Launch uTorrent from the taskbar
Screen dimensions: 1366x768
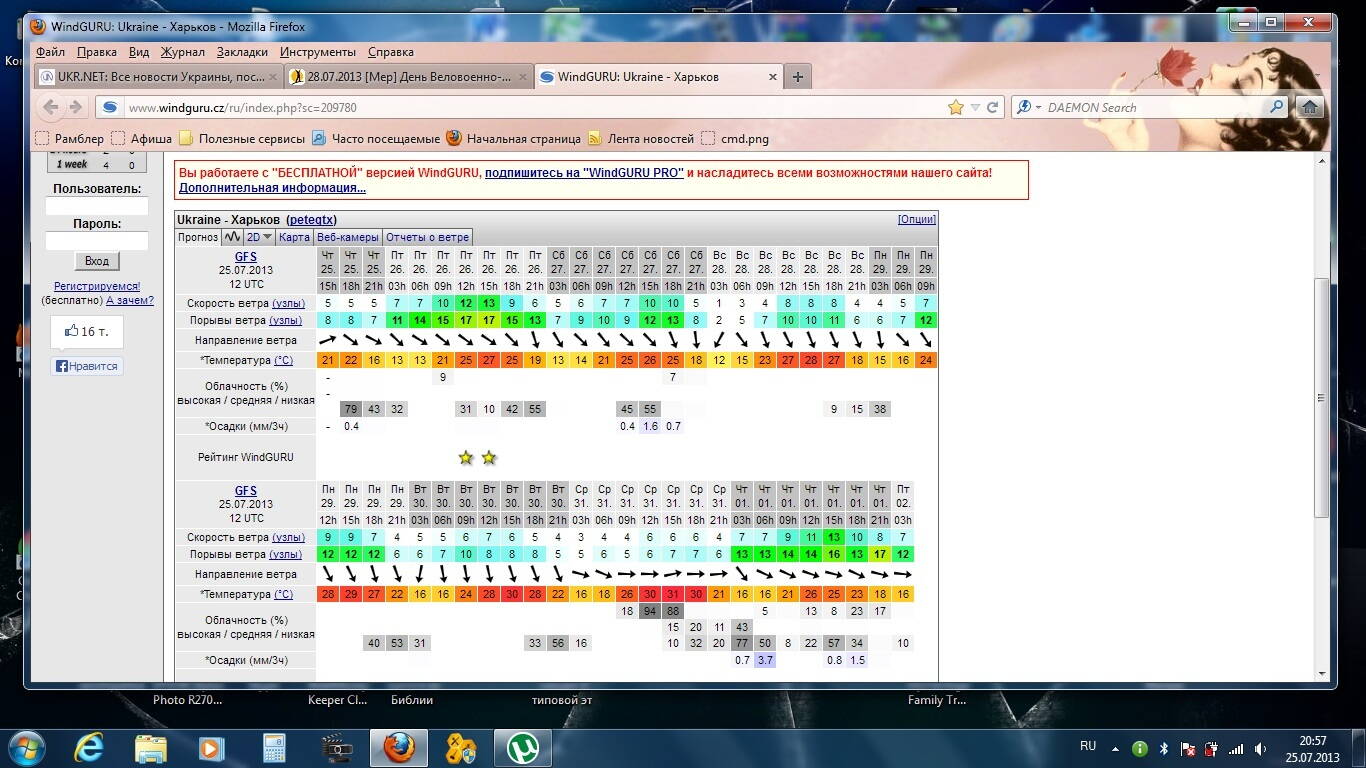[520, 747]
